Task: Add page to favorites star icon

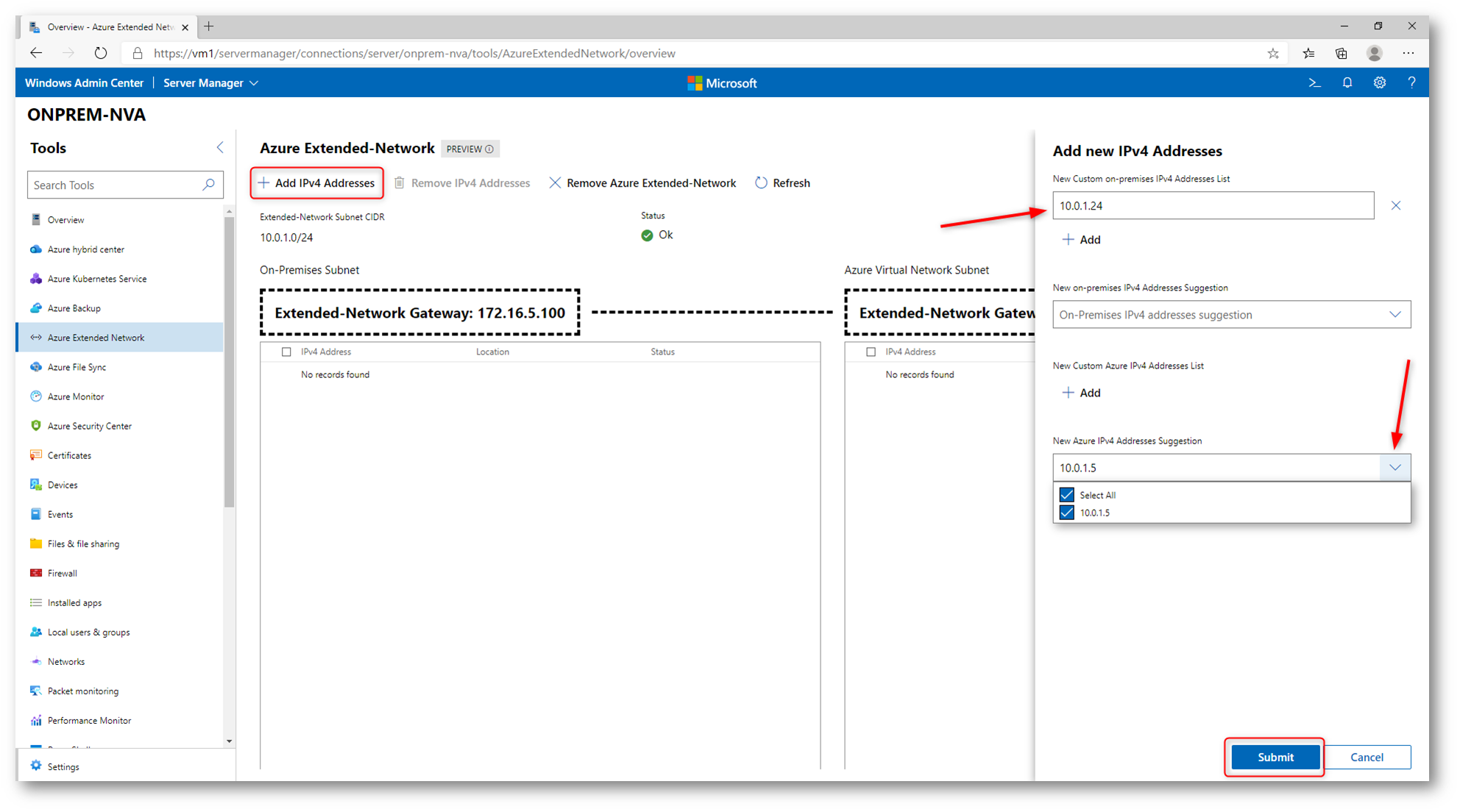Action: (x=1273, y=53)
